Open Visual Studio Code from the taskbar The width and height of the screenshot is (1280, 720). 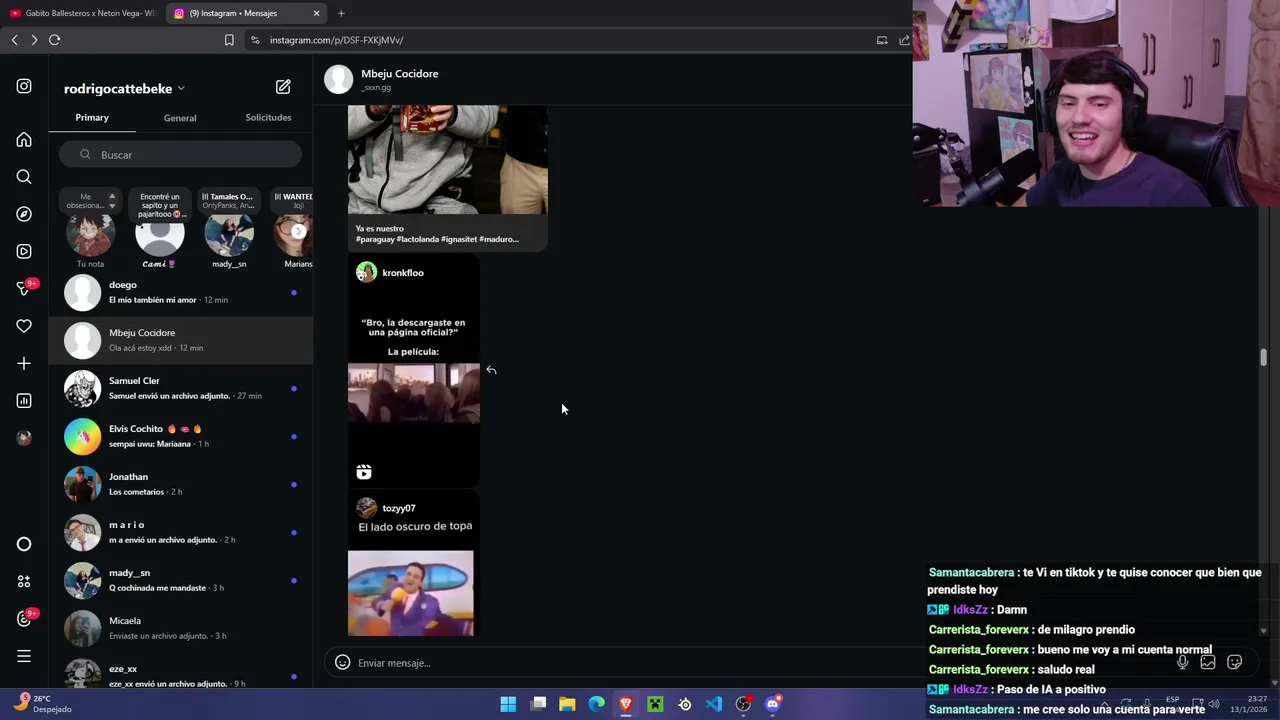pos(714,704)
